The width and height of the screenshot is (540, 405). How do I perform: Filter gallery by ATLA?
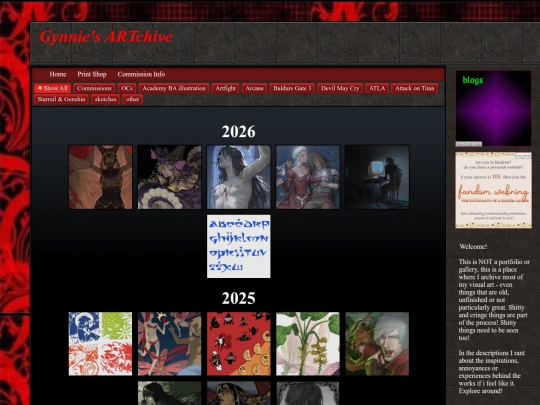377,88
